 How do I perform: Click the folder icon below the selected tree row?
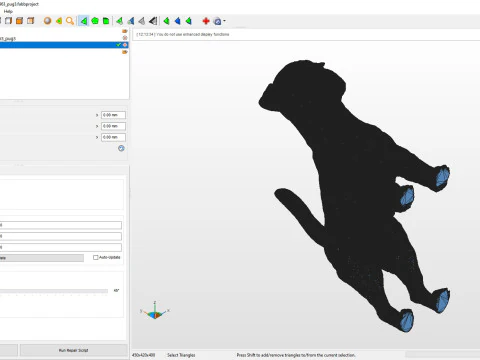point(125,52)
